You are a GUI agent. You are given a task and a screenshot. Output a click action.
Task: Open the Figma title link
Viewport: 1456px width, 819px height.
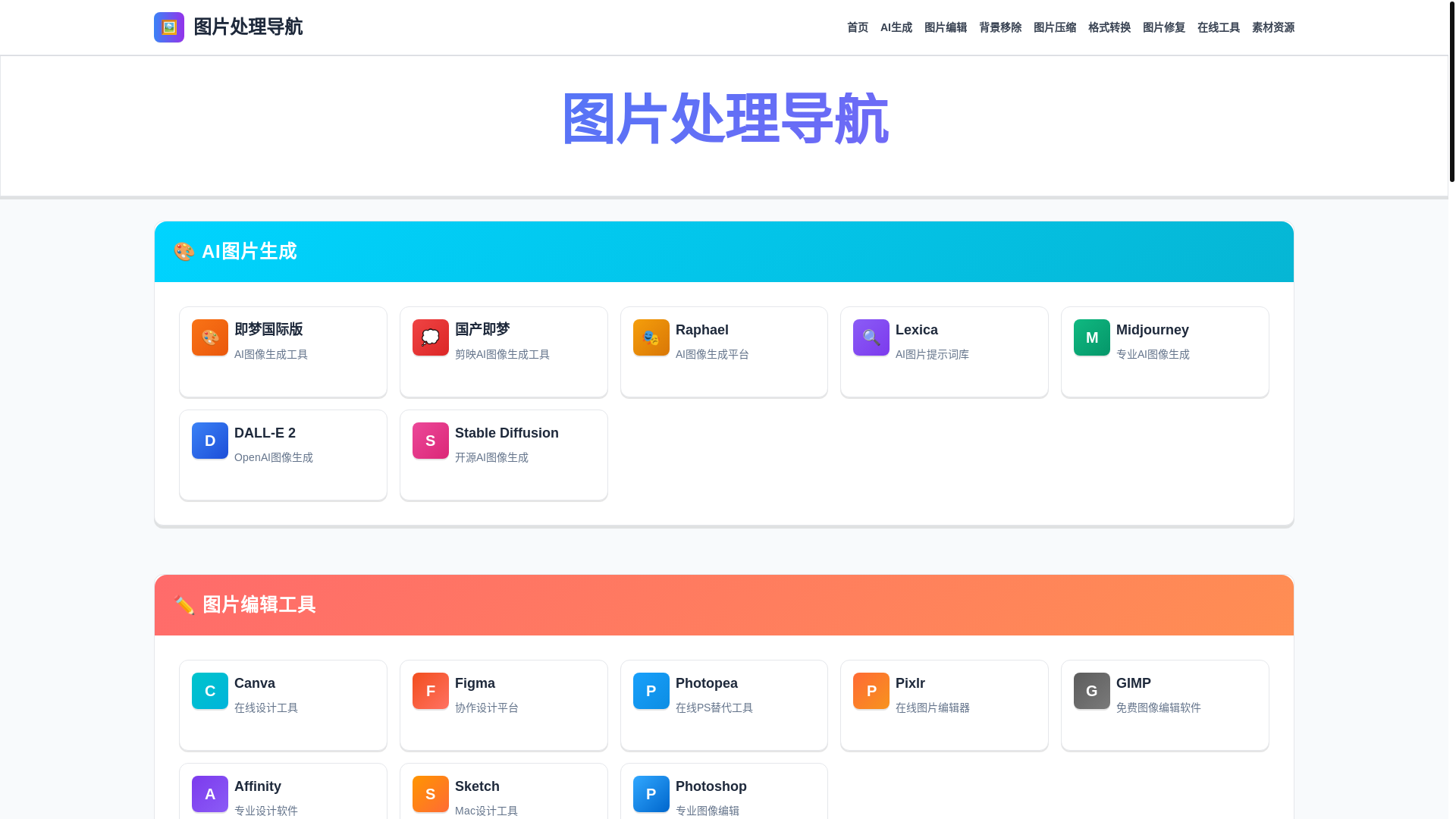pyautogui.click(x=475, y=683)
